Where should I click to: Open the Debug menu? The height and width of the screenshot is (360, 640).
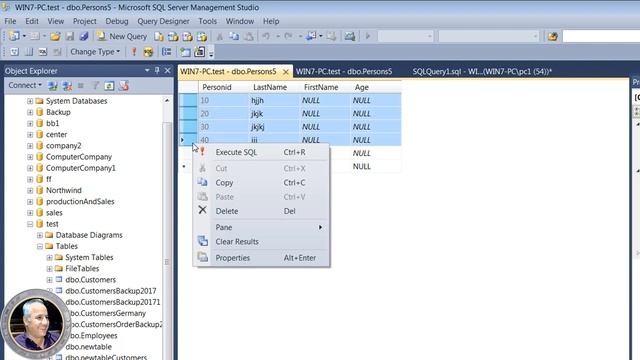click(117, 21)
